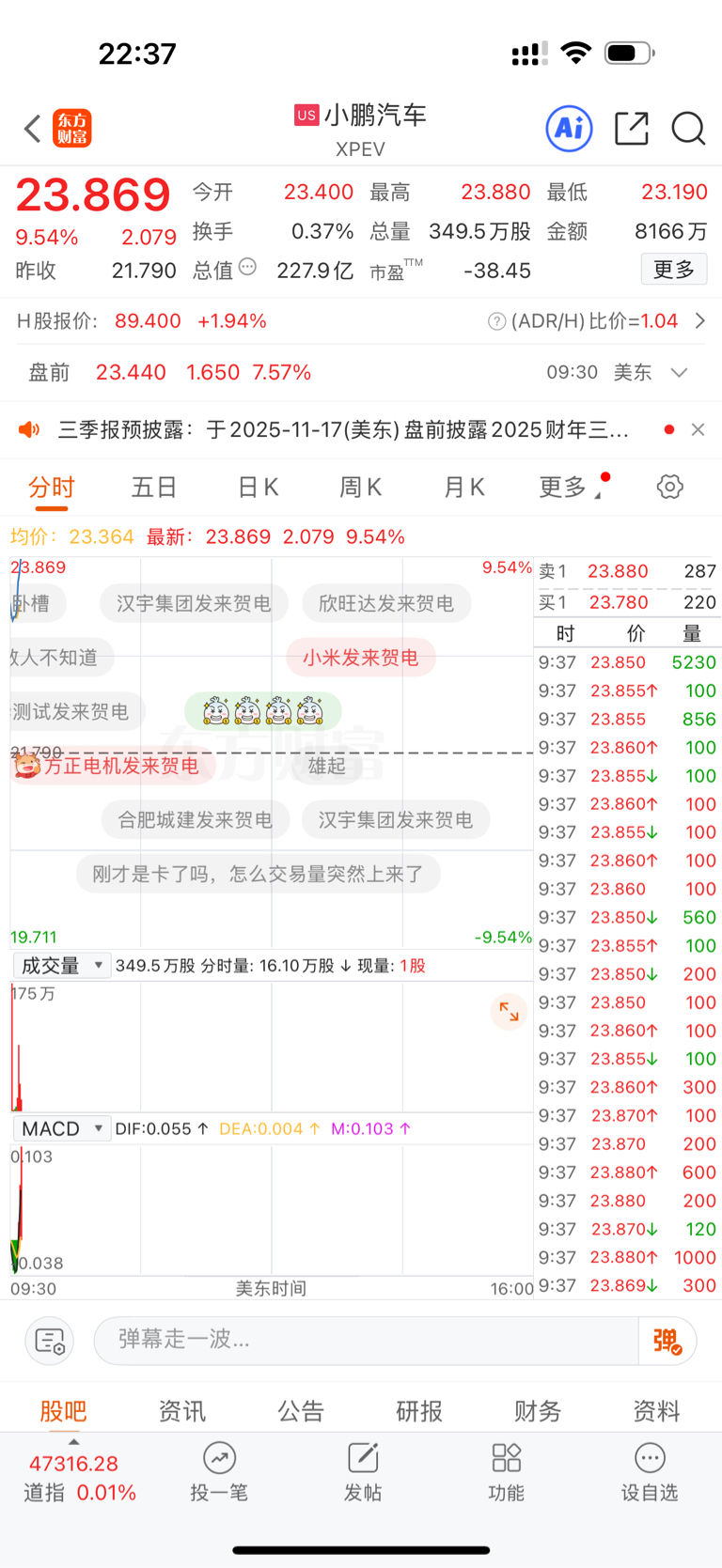Viewport: 722px width, 1568px height.
Task: Open the danmaku settings list icon
Action: pyautogui.click(x=50, y=1341)
